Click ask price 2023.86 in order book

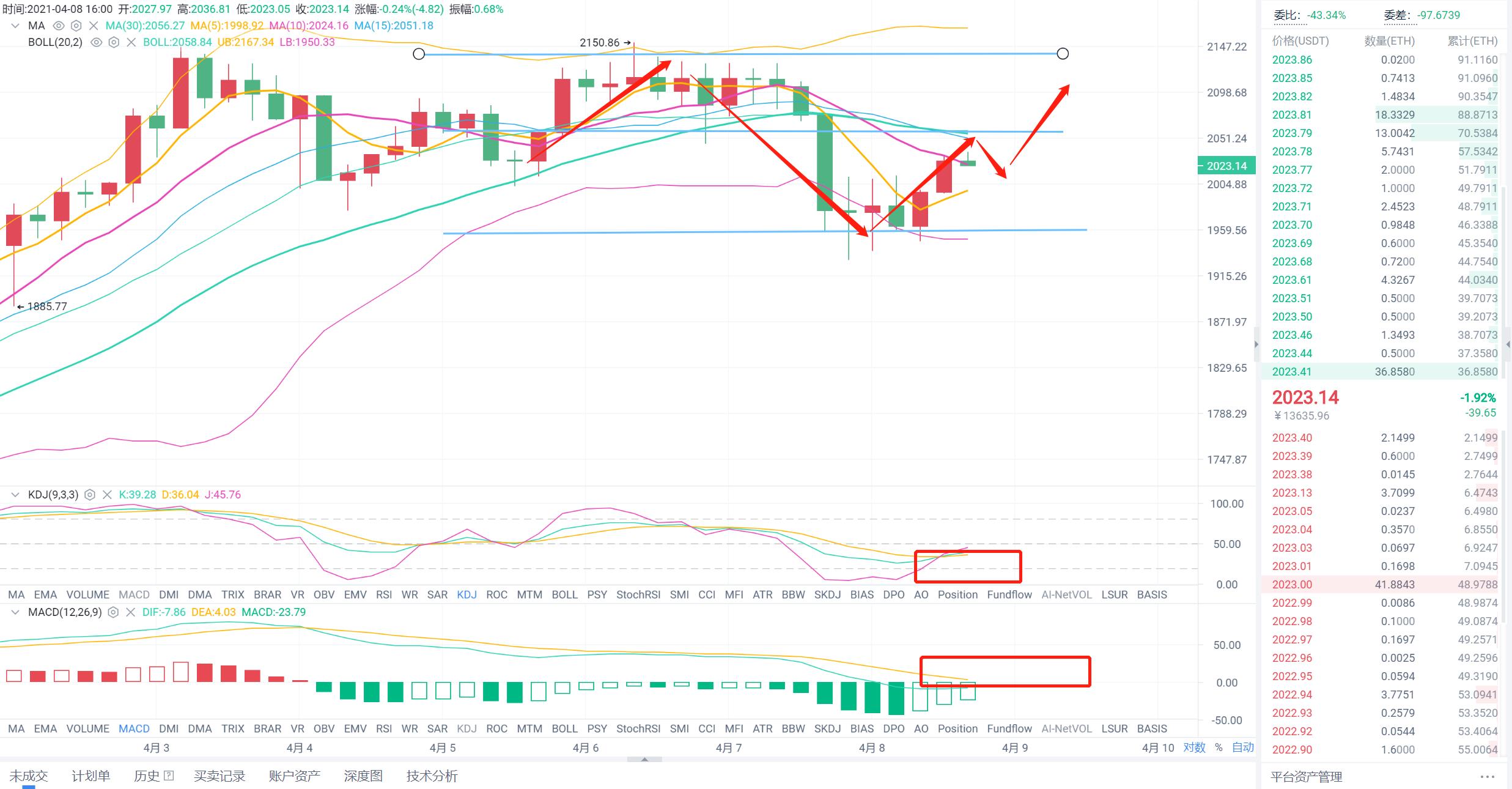click(1292, 60)
